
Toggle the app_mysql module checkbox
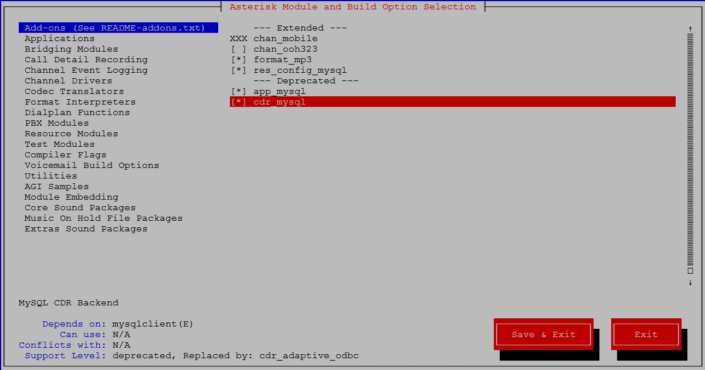click(x=238, y=91)
